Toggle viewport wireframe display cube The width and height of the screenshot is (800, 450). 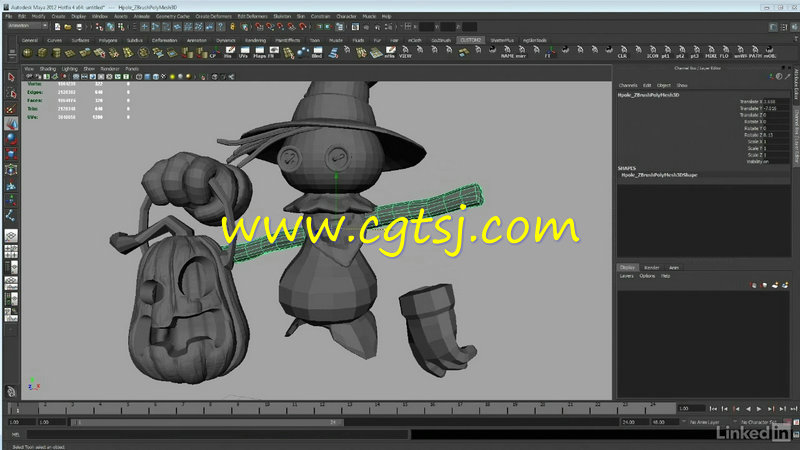click(x=139, y=77)
